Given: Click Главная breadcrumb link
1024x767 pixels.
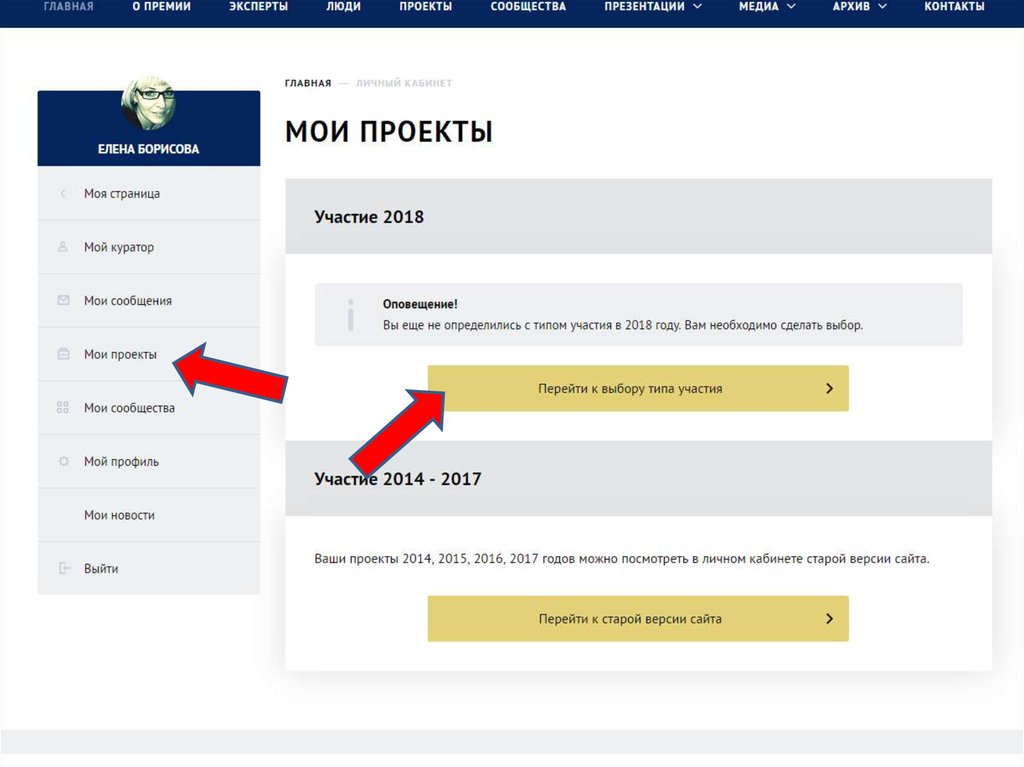Looking at the screenshot, I should click(x=308, y=83).
